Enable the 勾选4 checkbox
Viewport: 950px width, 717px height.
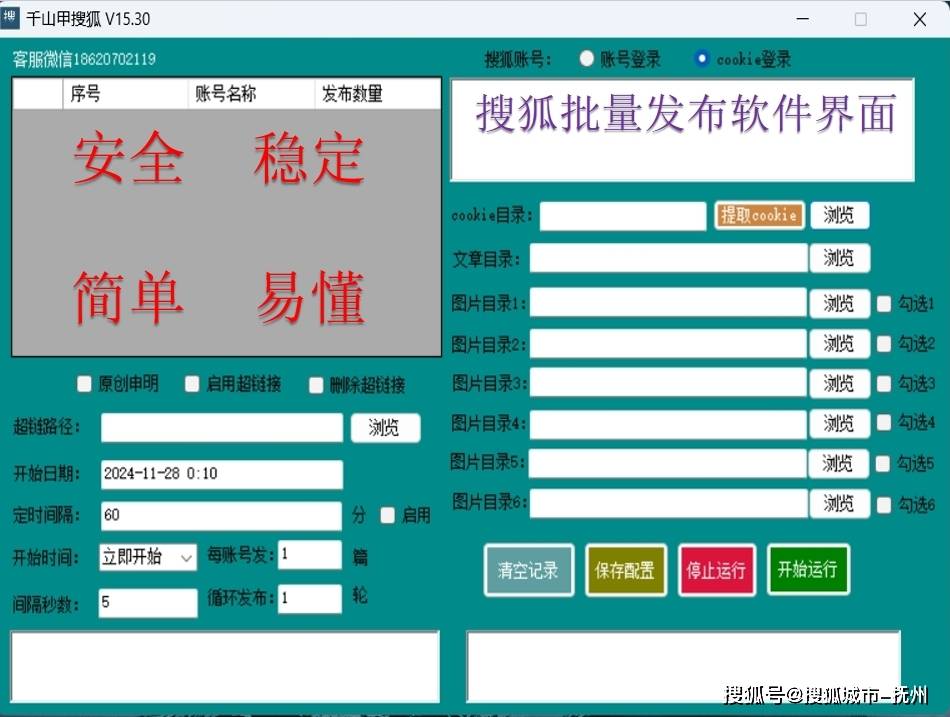click(x=884, y=422)
